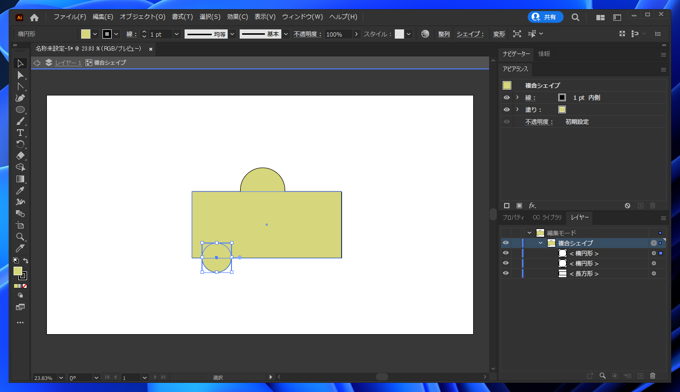The height and width of the screenshot is (392, 680).
Task: Open stroke color dropdown in control bar
Action: [x=116, y=34]
